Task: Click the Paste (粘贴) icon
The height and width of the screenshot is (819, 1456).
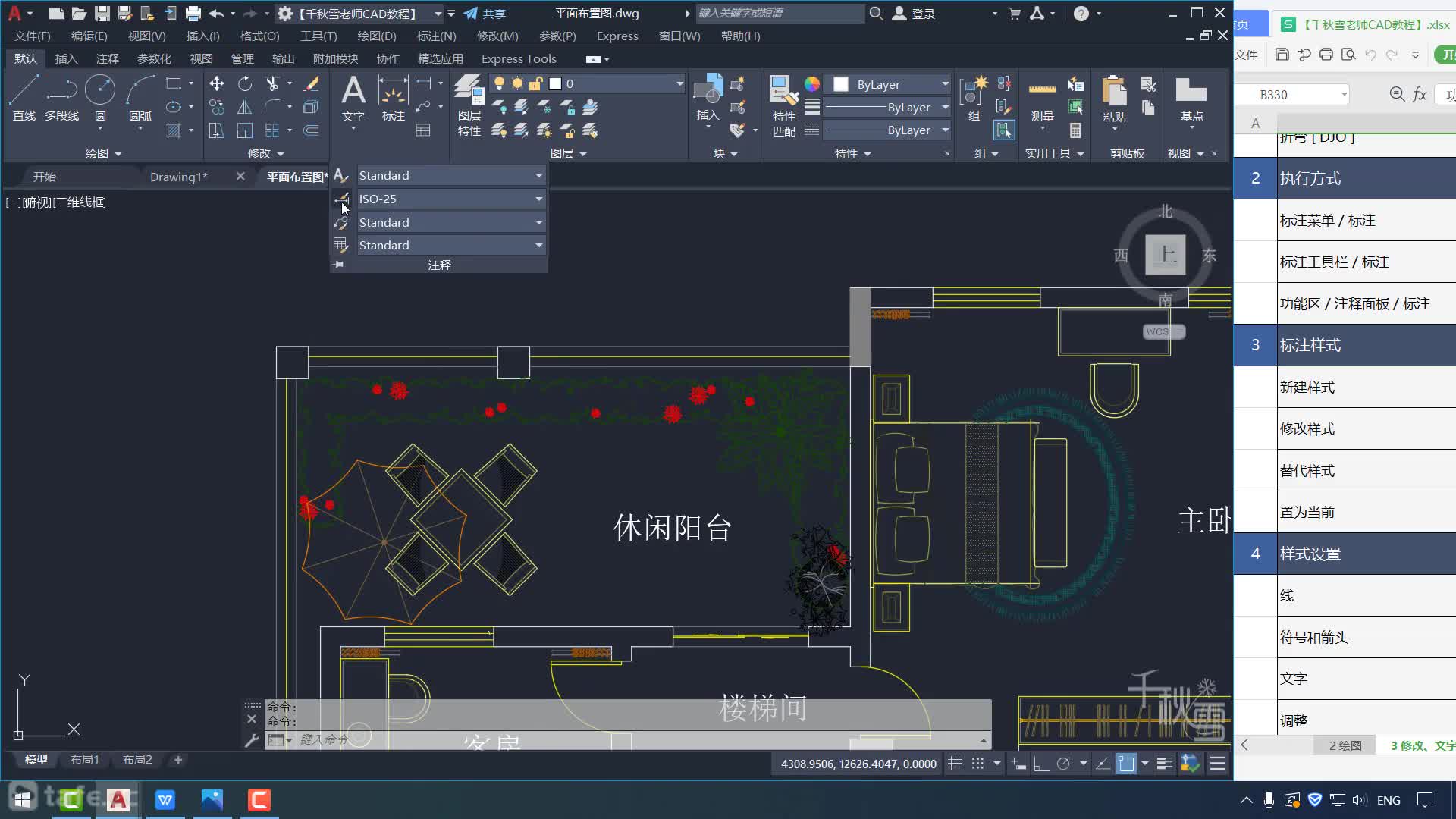Action: coord(1114,99)
